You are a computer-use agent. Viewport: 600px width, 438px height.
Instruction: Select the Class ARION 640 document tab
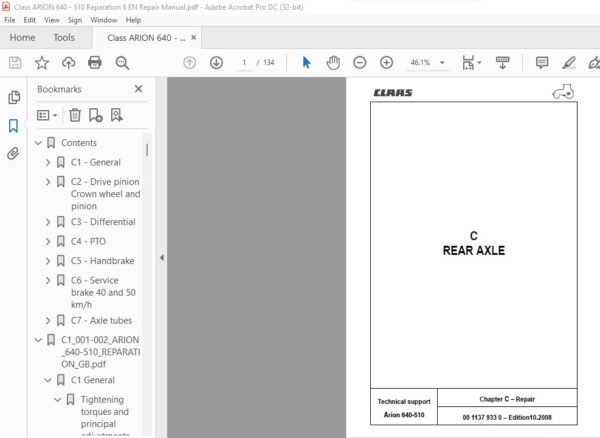(146, 38)
